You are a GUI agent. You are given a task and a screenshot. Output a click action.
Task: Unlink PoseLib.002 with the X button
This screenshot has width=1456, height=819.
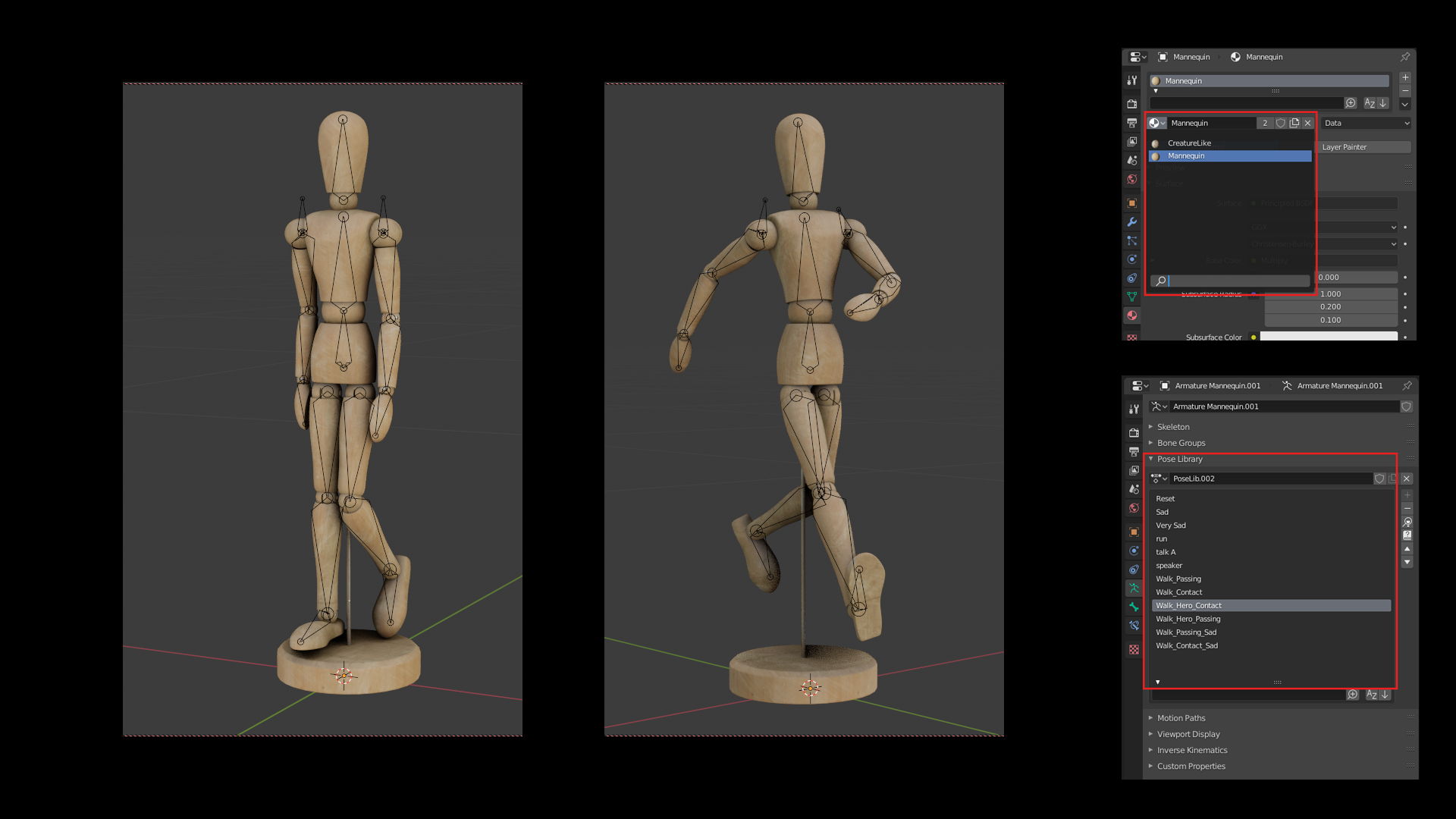(x=1407, y=479)
